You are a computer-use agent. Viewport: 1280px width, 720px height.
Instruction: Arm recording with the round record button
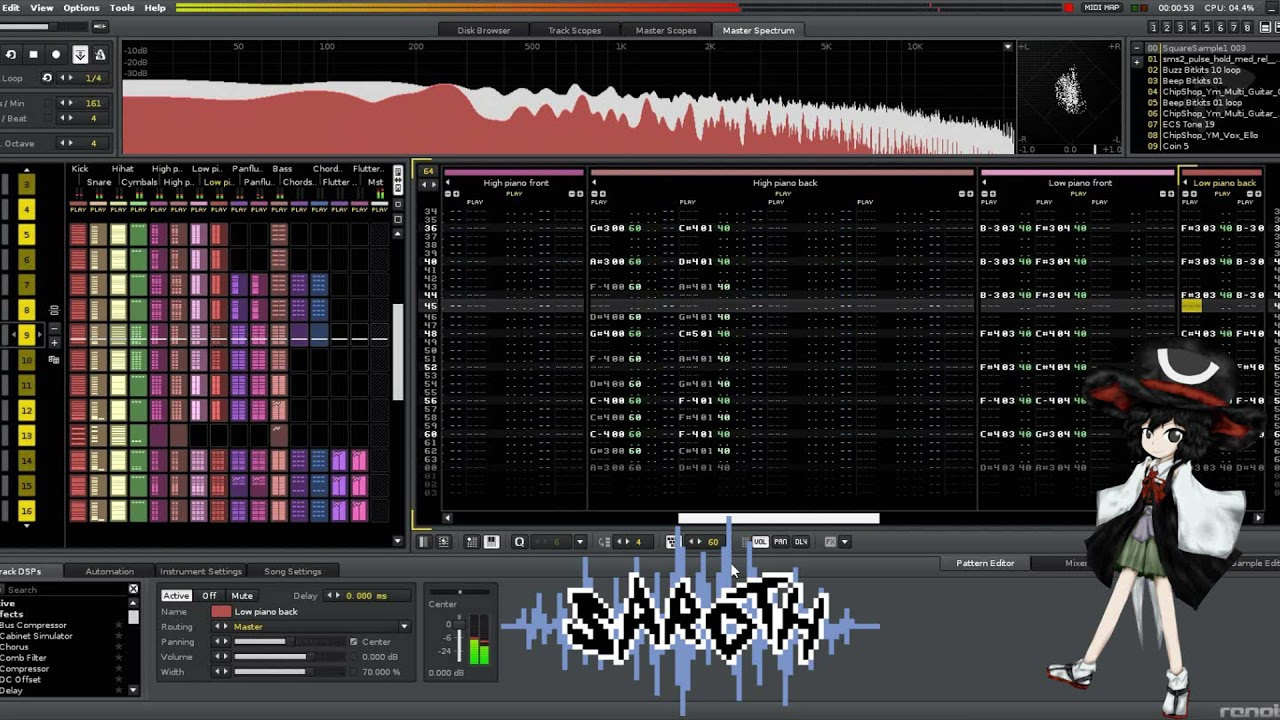pyautogui.click(x=56, y=55)
